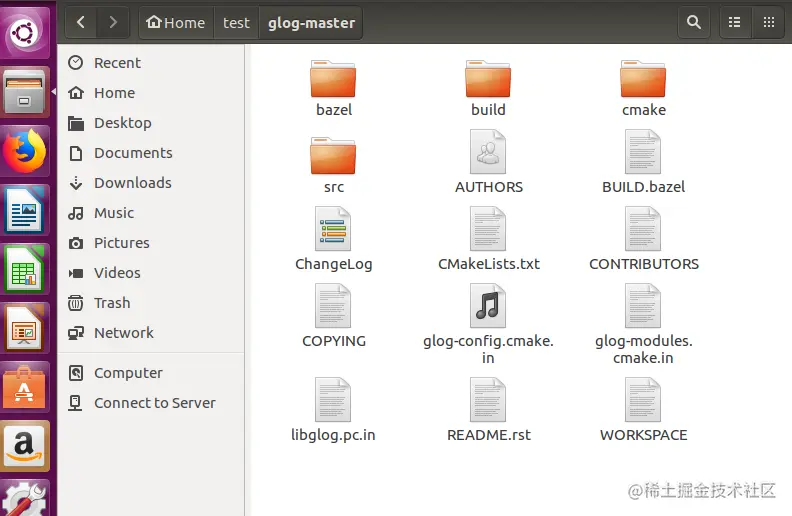The height and width of the screenshot is (516, 792).
Task: Switch to grid view icon
Action: pyautogui.click(x=769, y=22)
